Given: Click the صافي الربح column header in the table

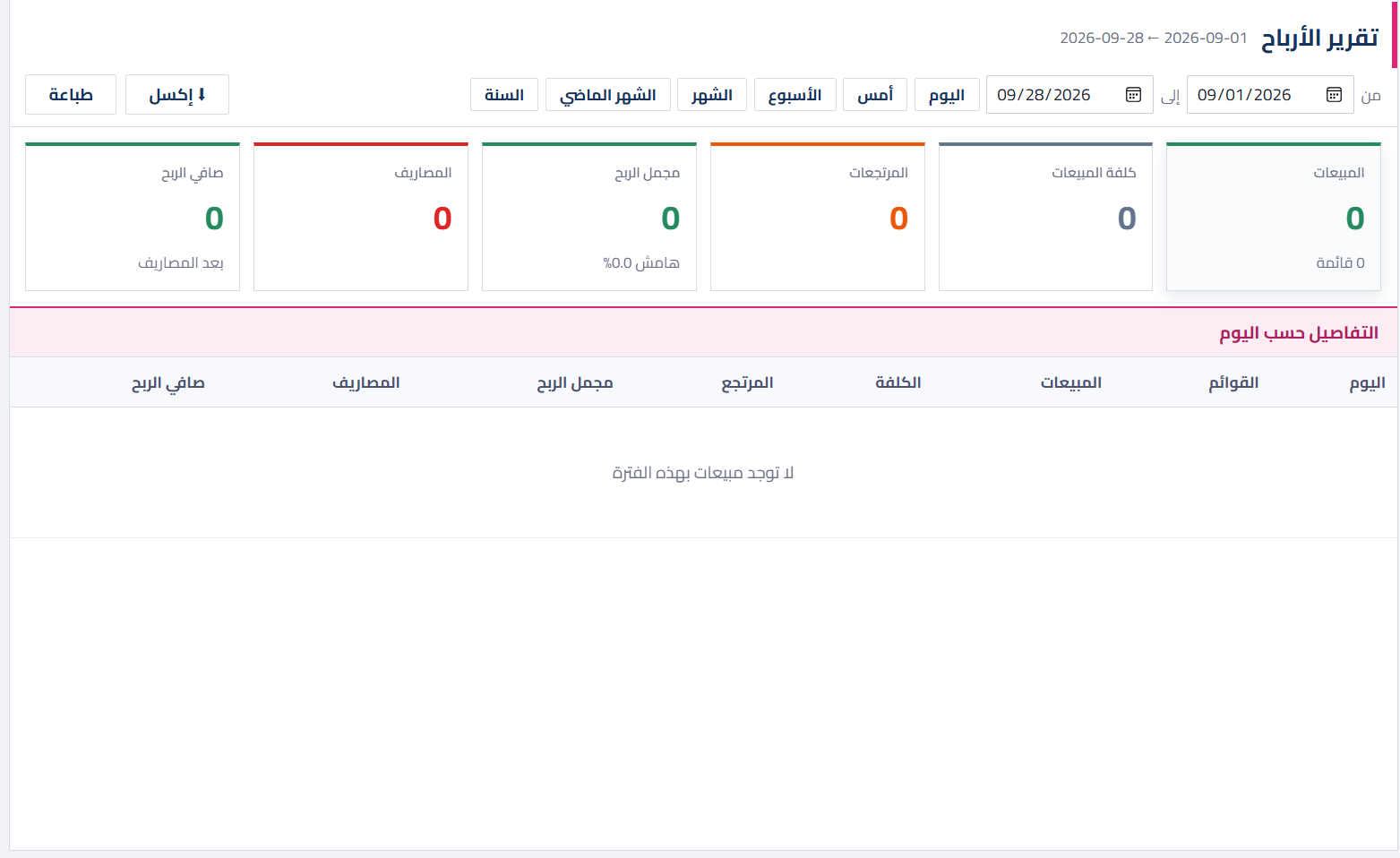Looking at the screenshot, I should point(168,382).
